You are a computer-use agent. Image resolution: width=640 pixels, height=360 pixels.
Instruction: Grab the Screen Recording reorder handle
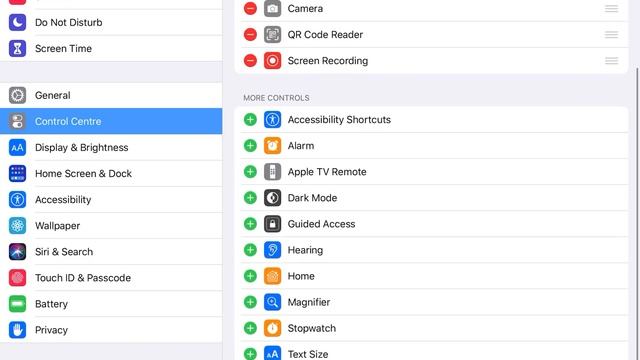[x=611, y=60]
